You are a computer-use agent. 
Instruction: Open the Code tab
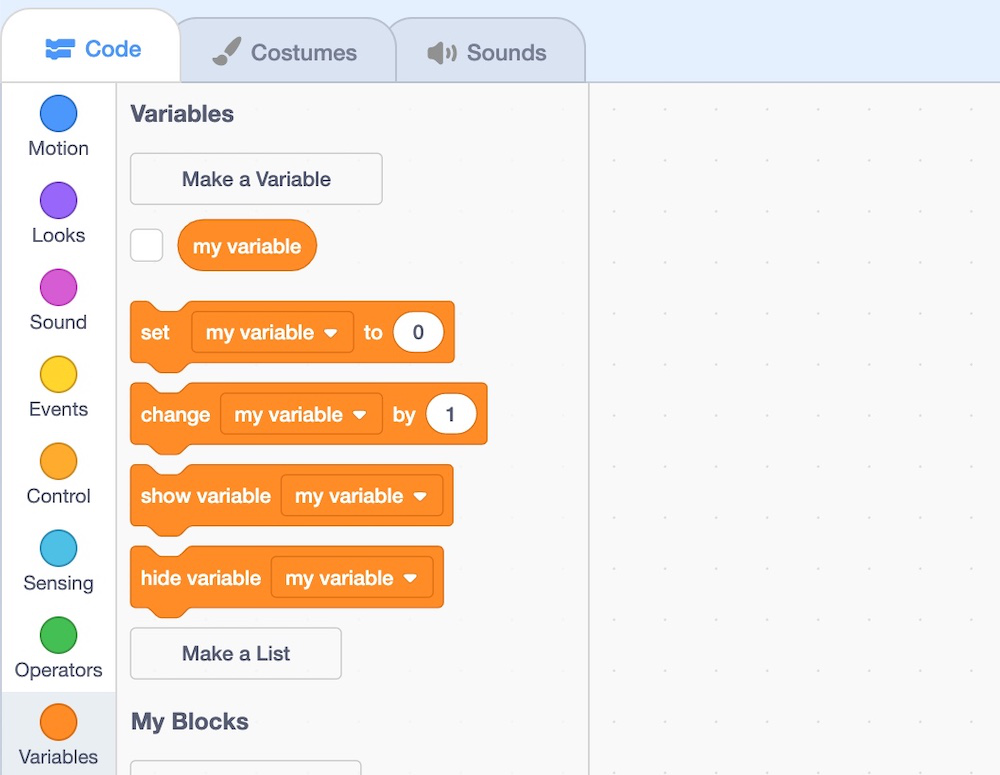click(93, 49)
